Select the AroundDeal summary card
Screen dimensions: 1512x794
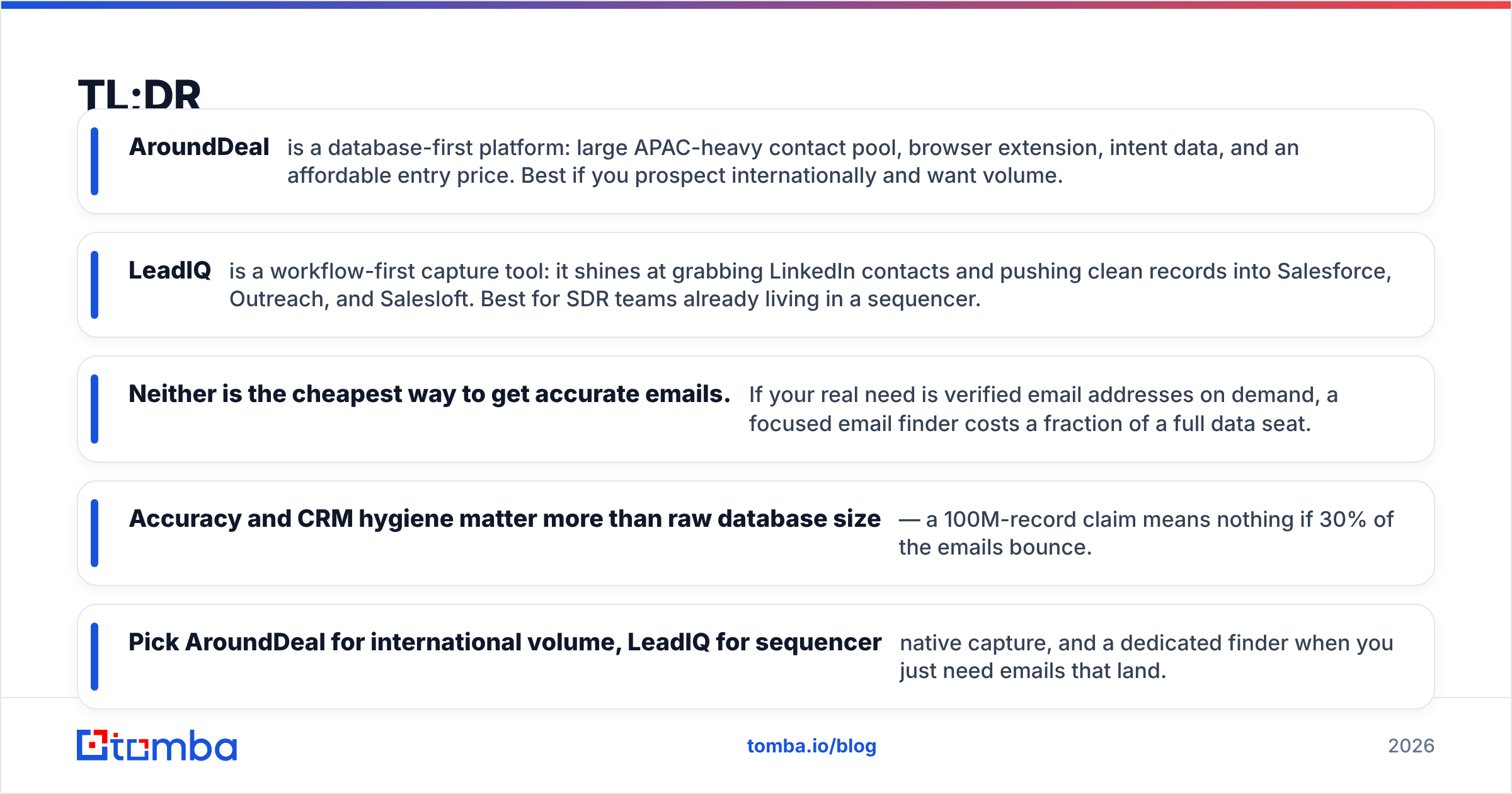tap(756, 161)
